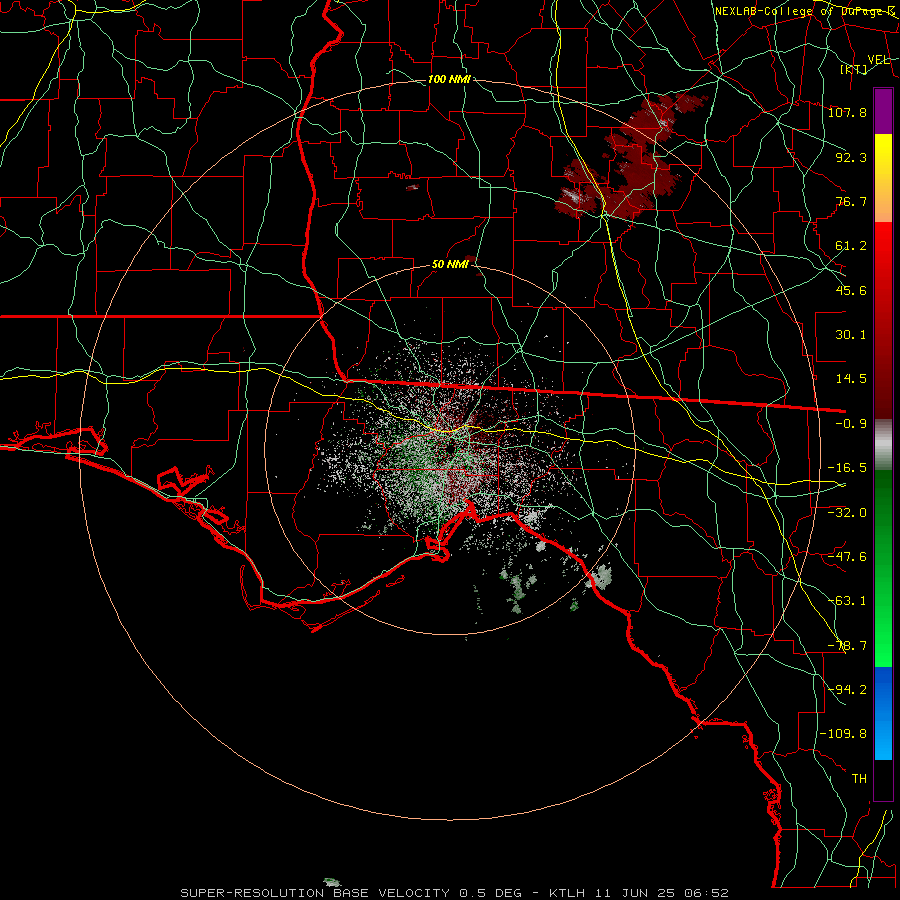Screen dimensions: 900x900
Task: Click the TH legend label
Action: pos(859,778)
